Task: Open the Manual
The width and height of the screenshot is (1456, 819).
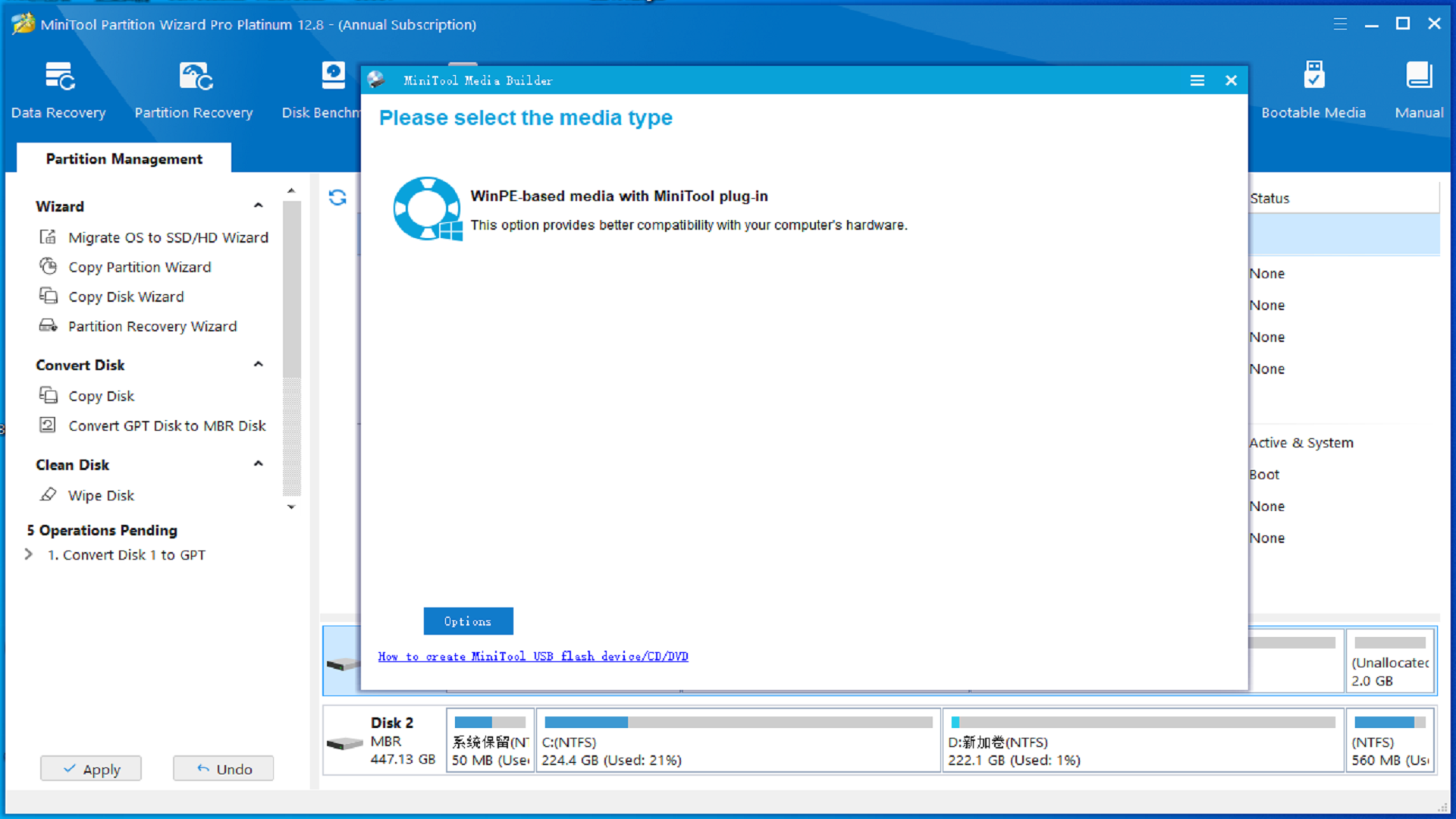Action: pos(1418,89)
